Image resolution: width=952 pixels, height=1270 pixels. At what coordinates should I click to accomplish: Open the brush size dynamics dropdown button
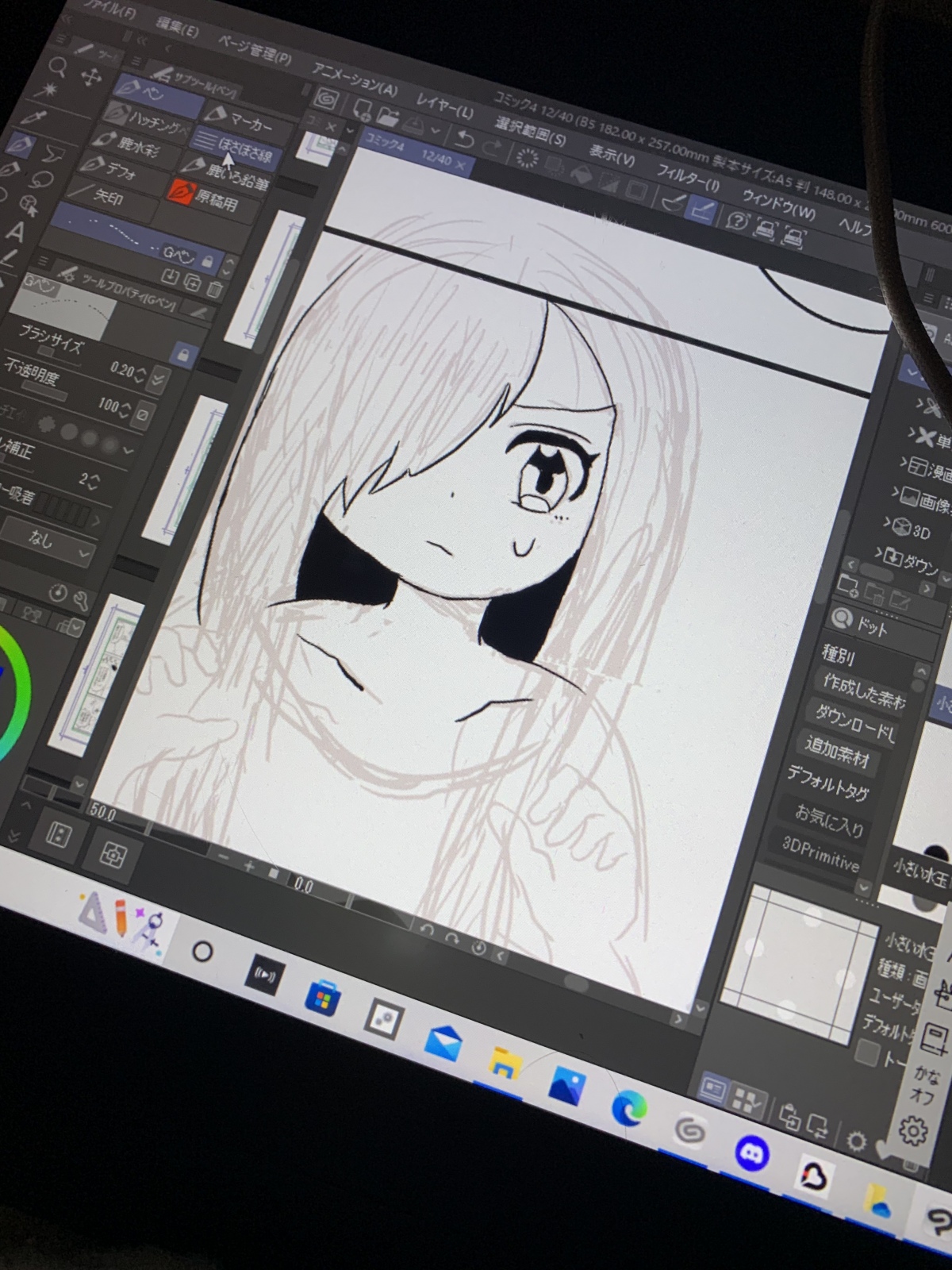coord(158,379)
